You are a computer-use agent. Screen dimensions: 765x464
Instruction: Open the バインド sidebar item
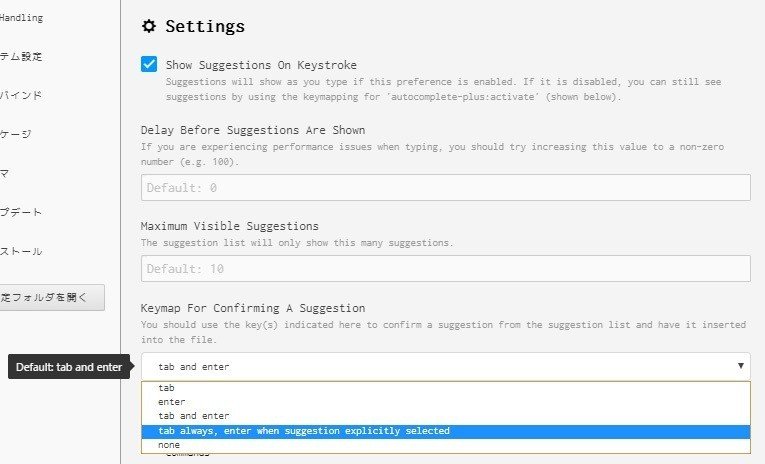point(21,95)
